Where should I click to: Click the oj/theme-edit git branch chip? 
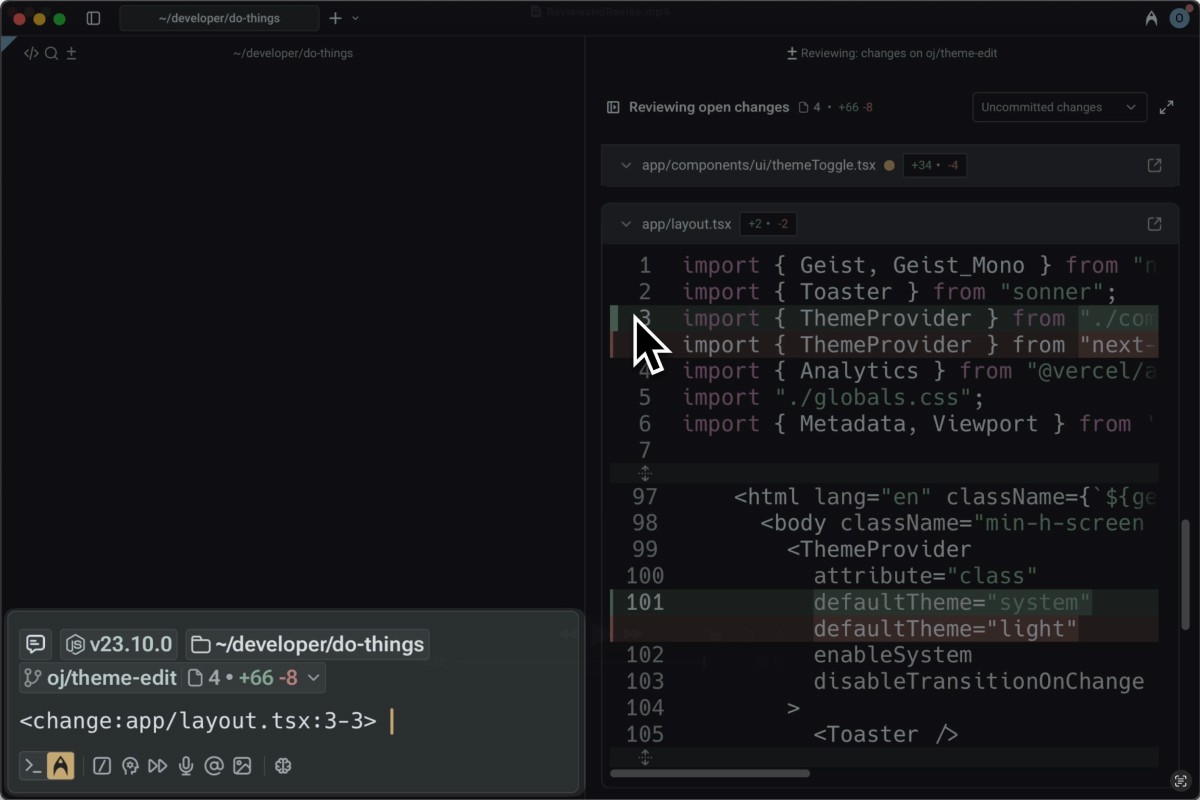(x=100, y=678)
